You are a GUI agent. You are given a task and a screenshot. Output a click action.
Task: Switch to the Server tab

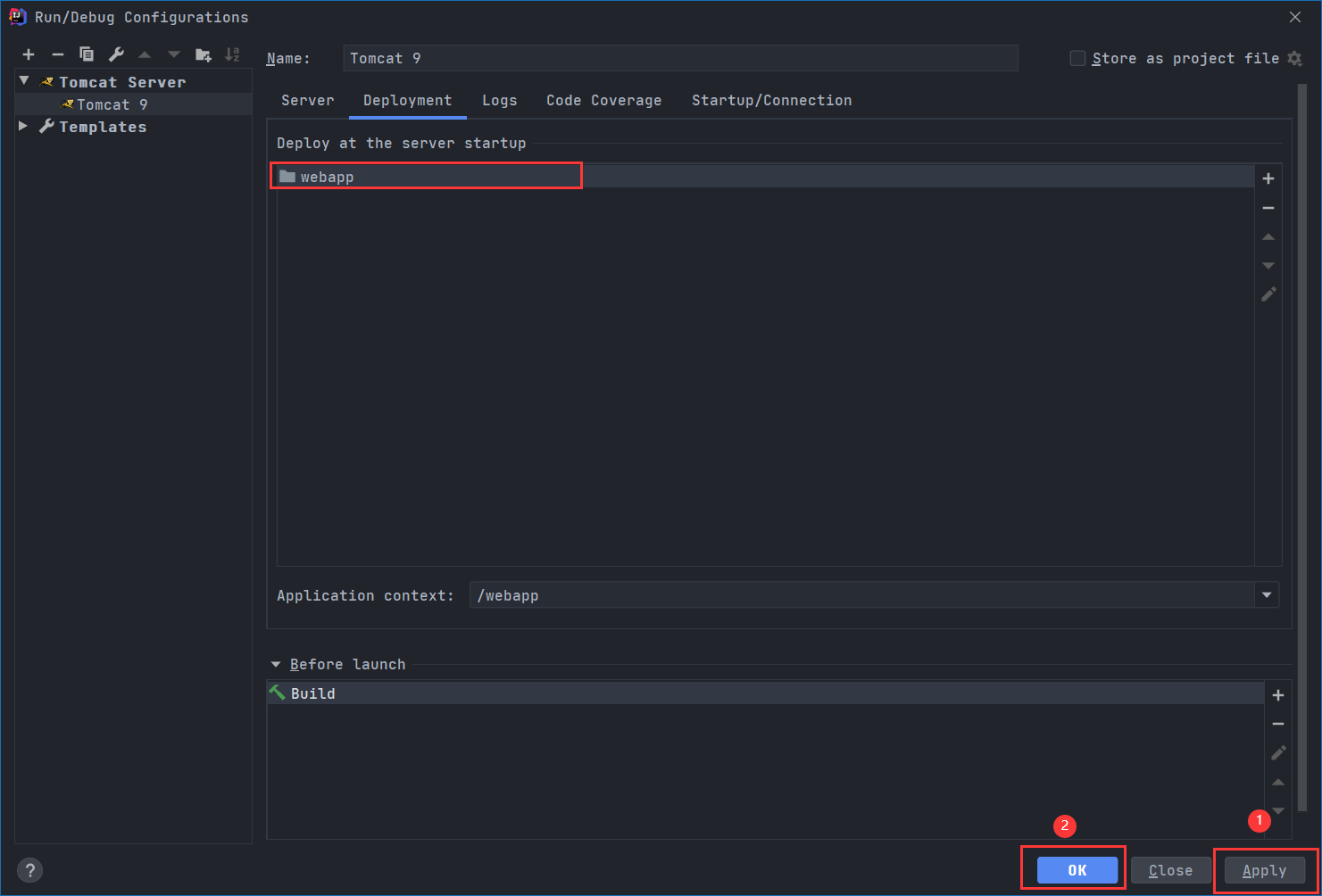[308, 100]
